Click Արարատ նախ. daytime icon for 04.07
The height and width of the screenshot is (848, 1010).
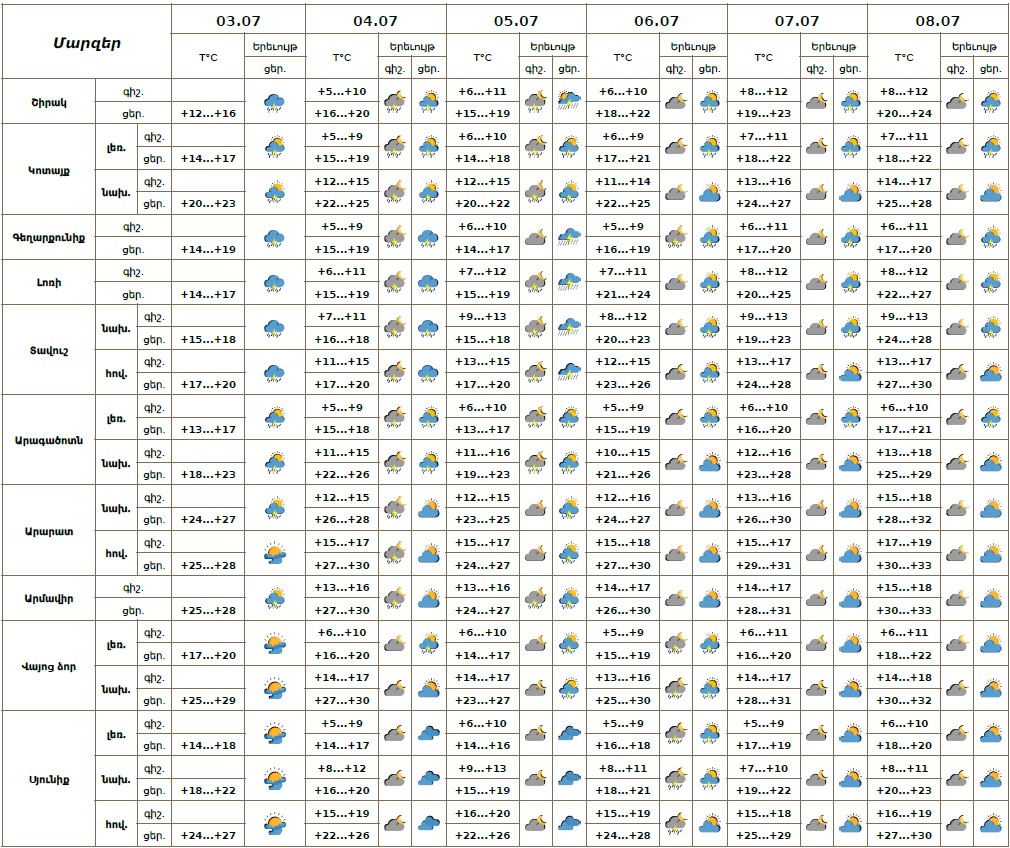click(x=428, y=508)
